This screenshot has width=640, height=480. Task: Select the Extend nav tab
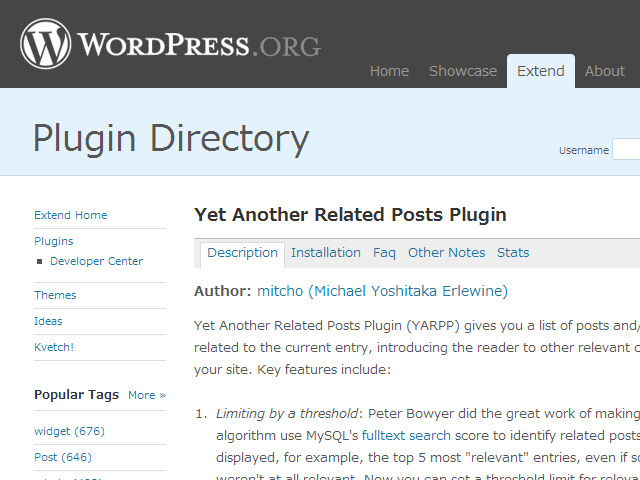pyautogui.click(x=541, y=71)
